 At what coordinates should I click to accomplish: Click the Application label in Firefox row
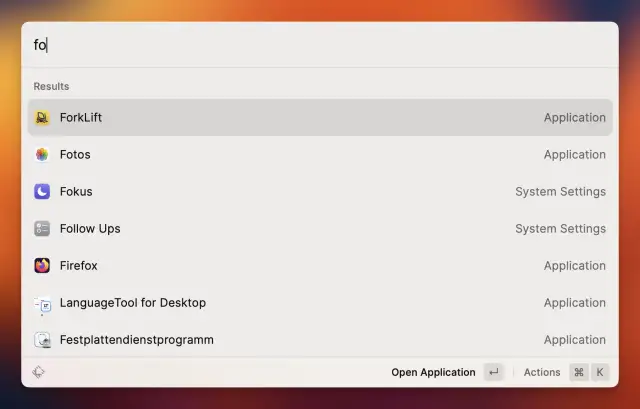click(x=575, y=266)
